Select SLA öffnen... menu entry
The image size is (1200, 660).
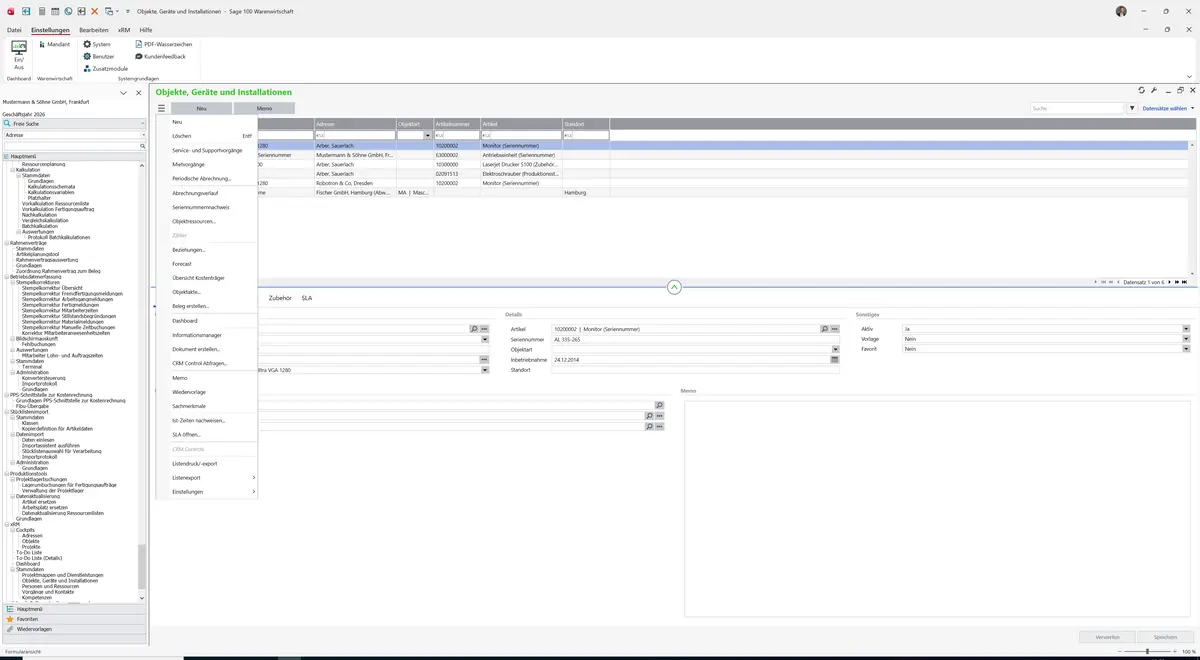(206, 435)
